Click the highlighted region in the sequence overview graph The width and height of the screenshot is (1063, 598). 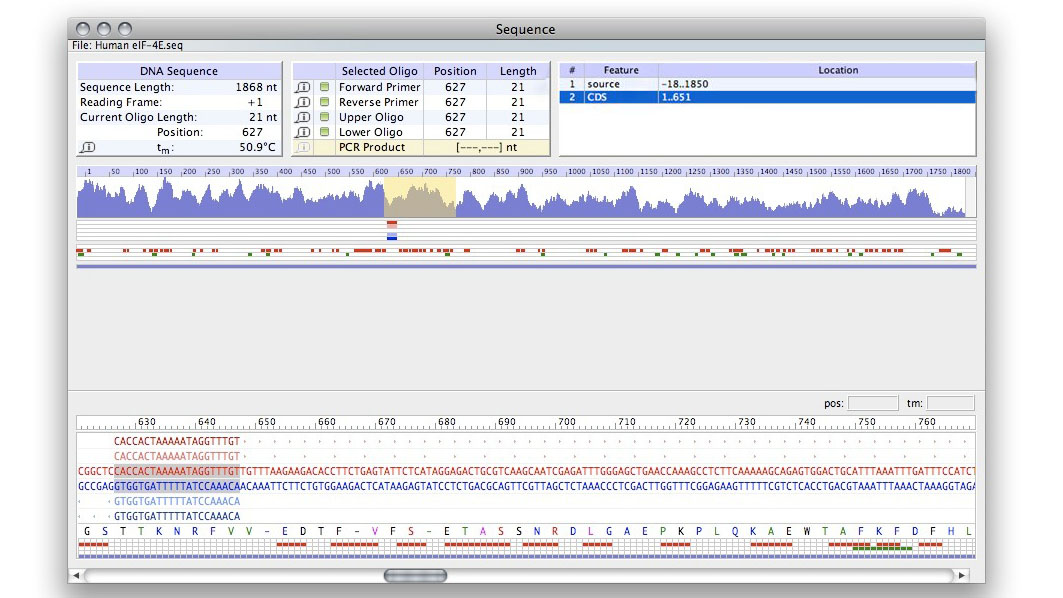click(420, 197)
